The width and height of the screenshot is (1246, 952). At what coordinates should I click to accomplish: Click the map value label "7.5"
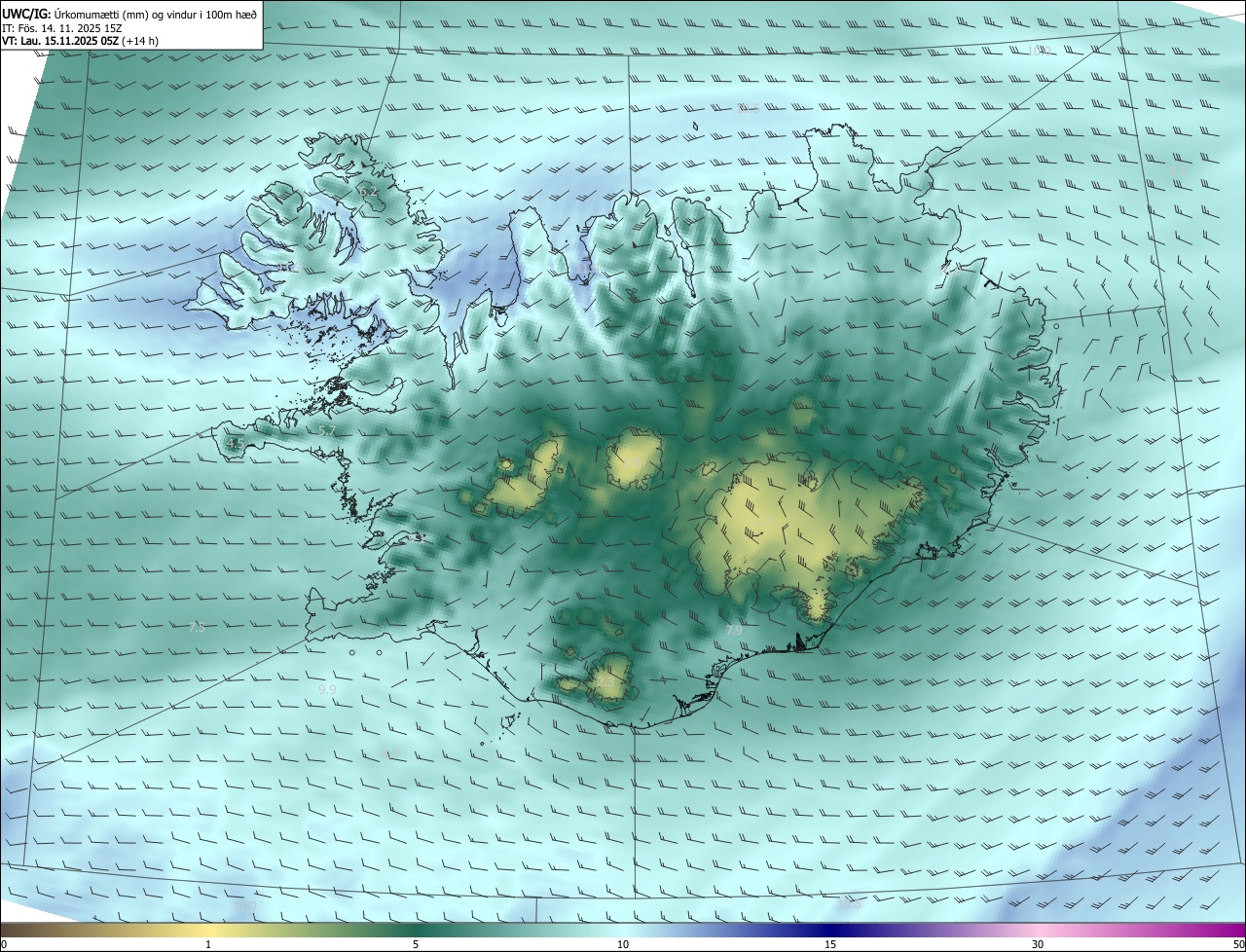click(197, 628)
